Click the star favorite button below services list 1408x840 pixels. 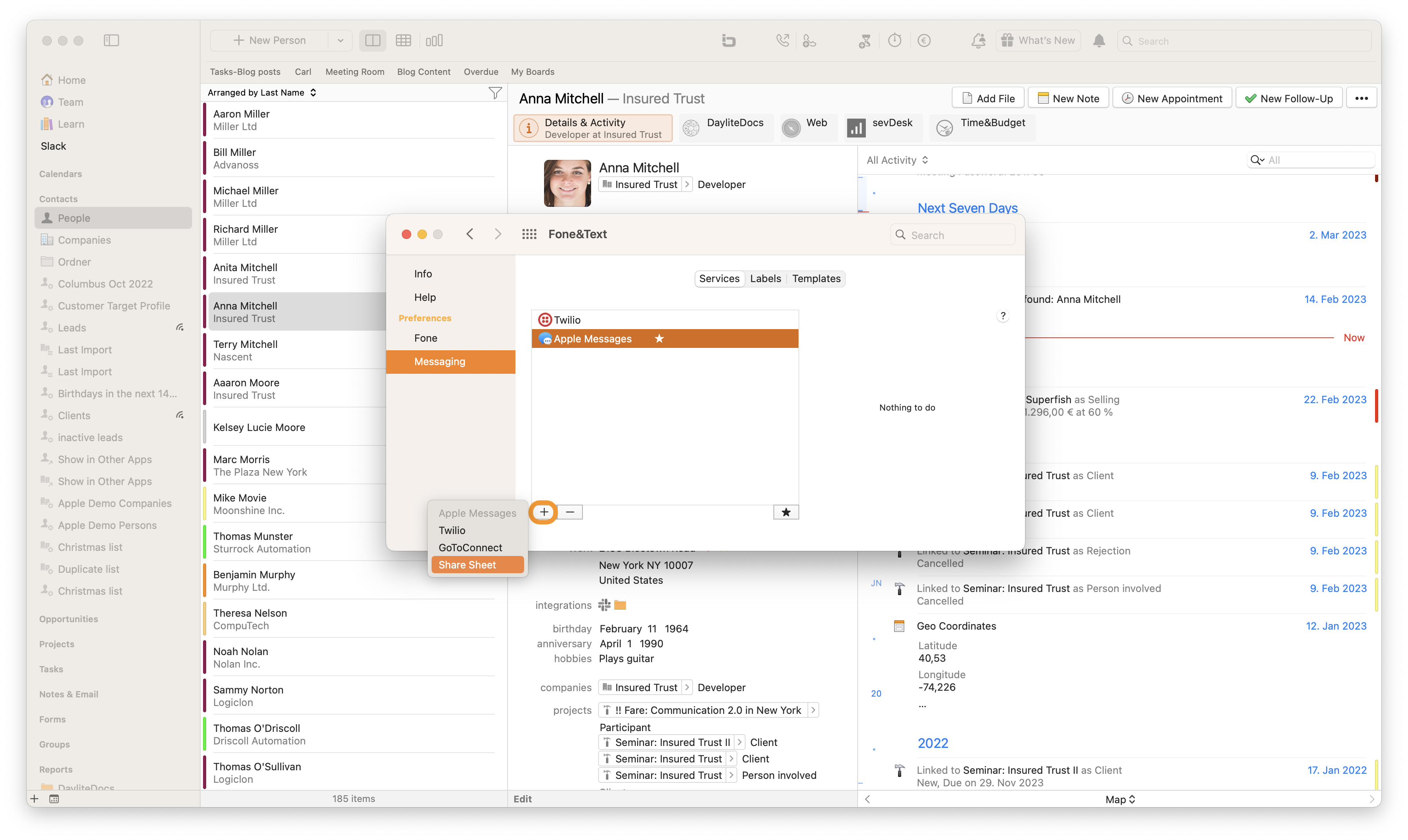(786, 512)
